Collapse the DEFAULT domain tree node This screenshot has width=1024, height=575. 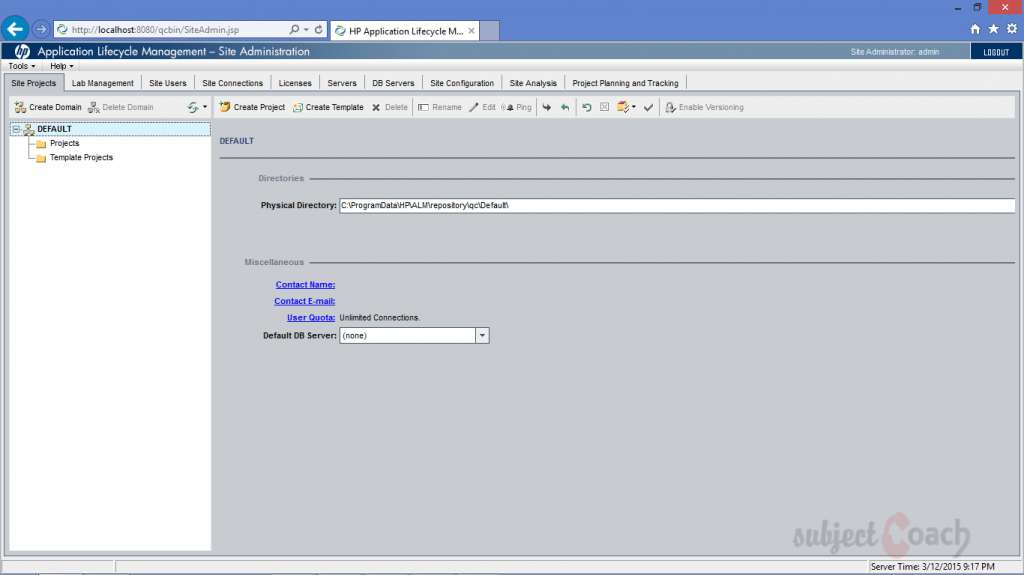[x=16, y=129]
